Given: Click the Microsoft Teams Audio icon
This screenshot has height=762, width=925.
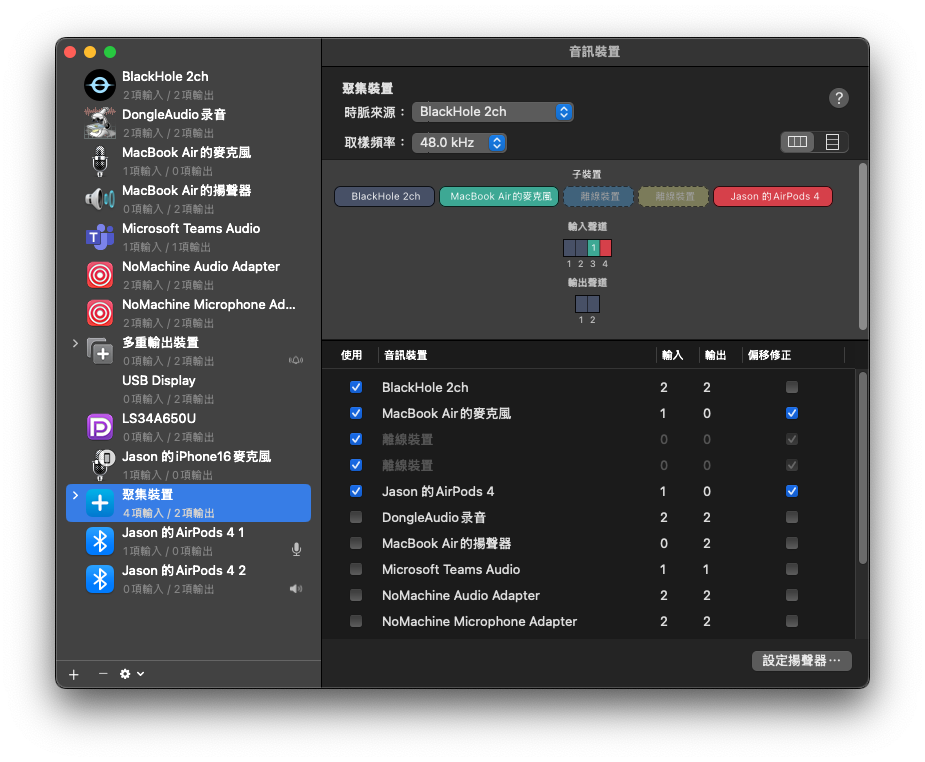Looking at the screenshot, I should 100,237.
